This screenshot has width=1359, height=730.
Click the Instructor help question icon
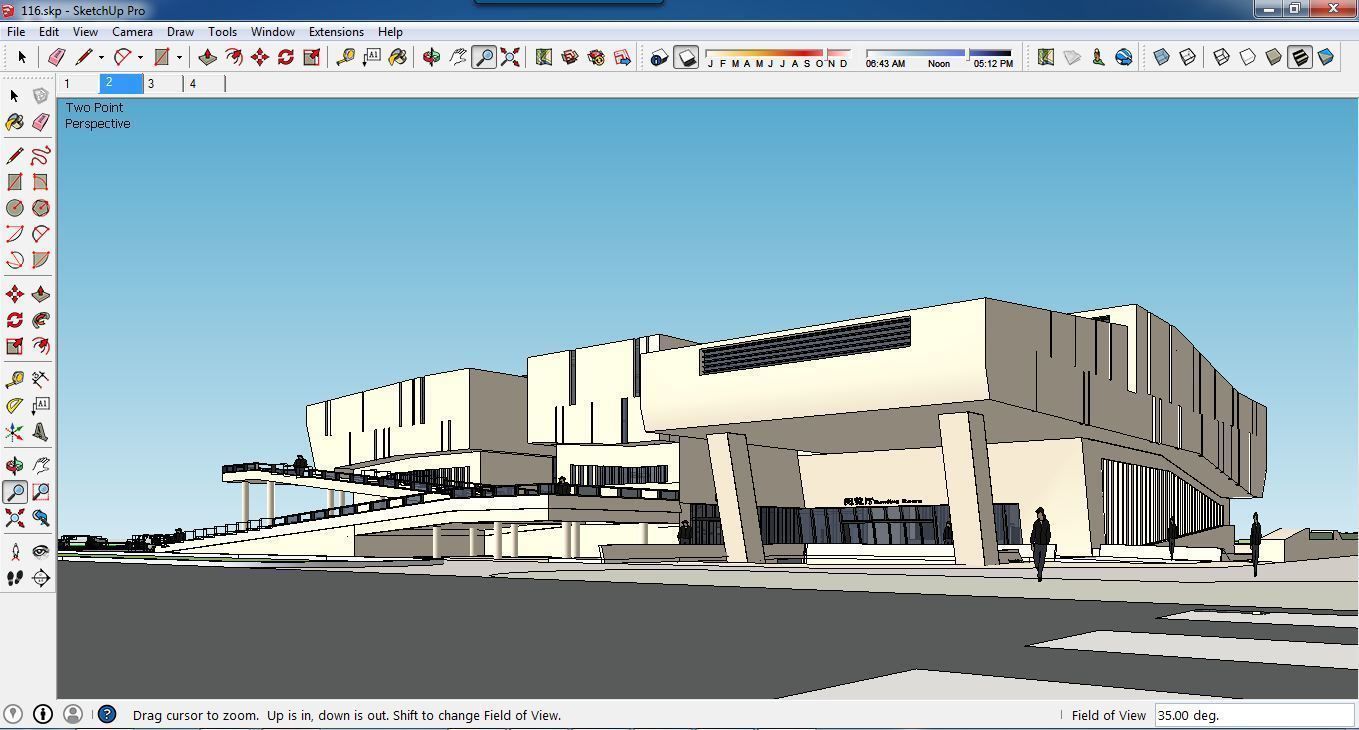[x=107, y=714]
